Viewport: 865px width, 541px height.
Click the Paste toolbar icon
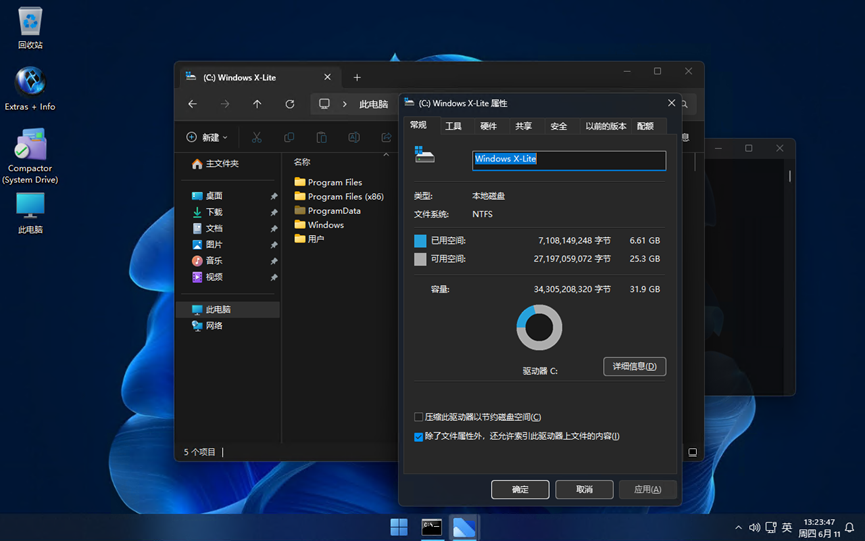click(321, 137)
